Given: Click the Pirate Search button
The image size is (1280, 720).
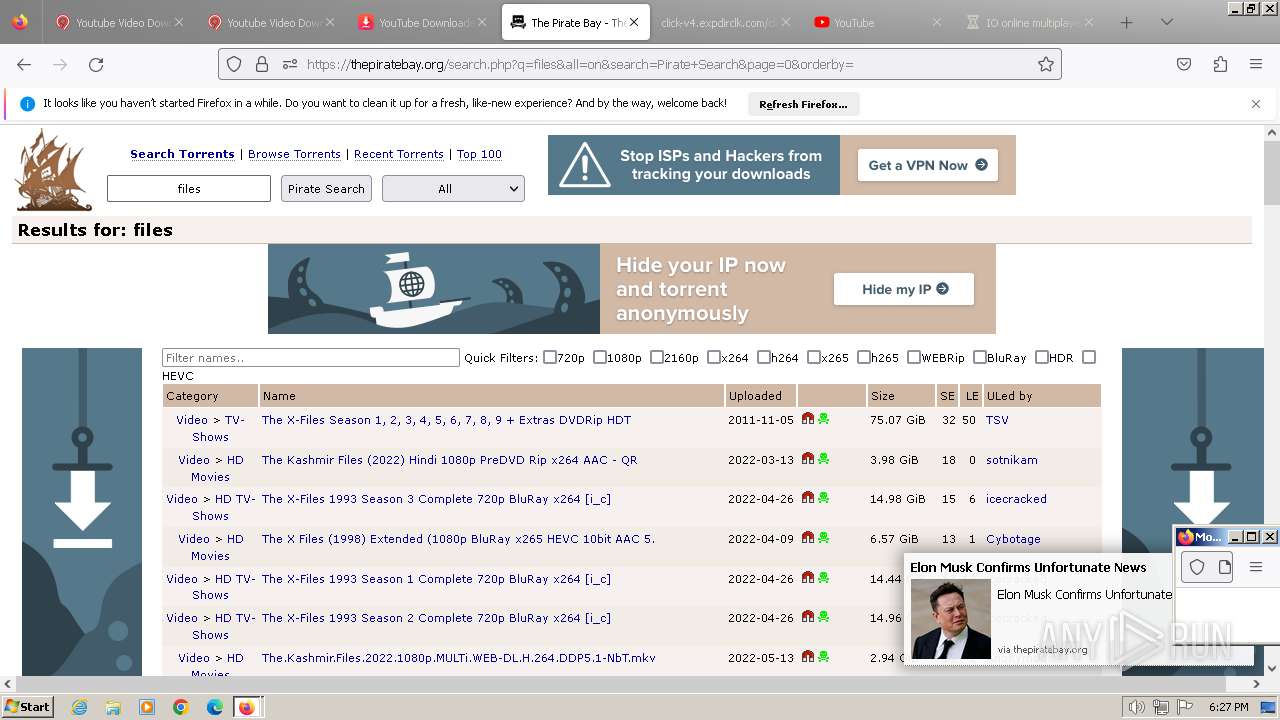Looking at the screenshot, I should pyautogui.click(x=326, y=188).
